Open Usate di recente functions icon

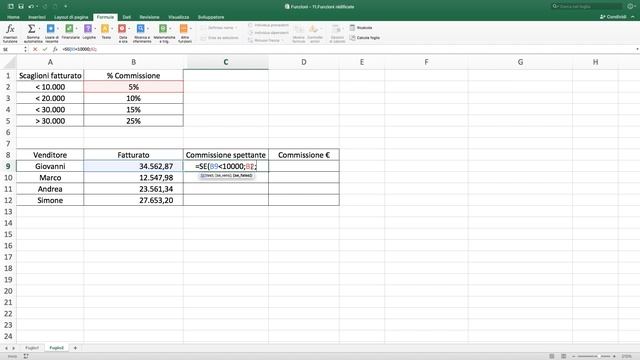click(50, 29)
